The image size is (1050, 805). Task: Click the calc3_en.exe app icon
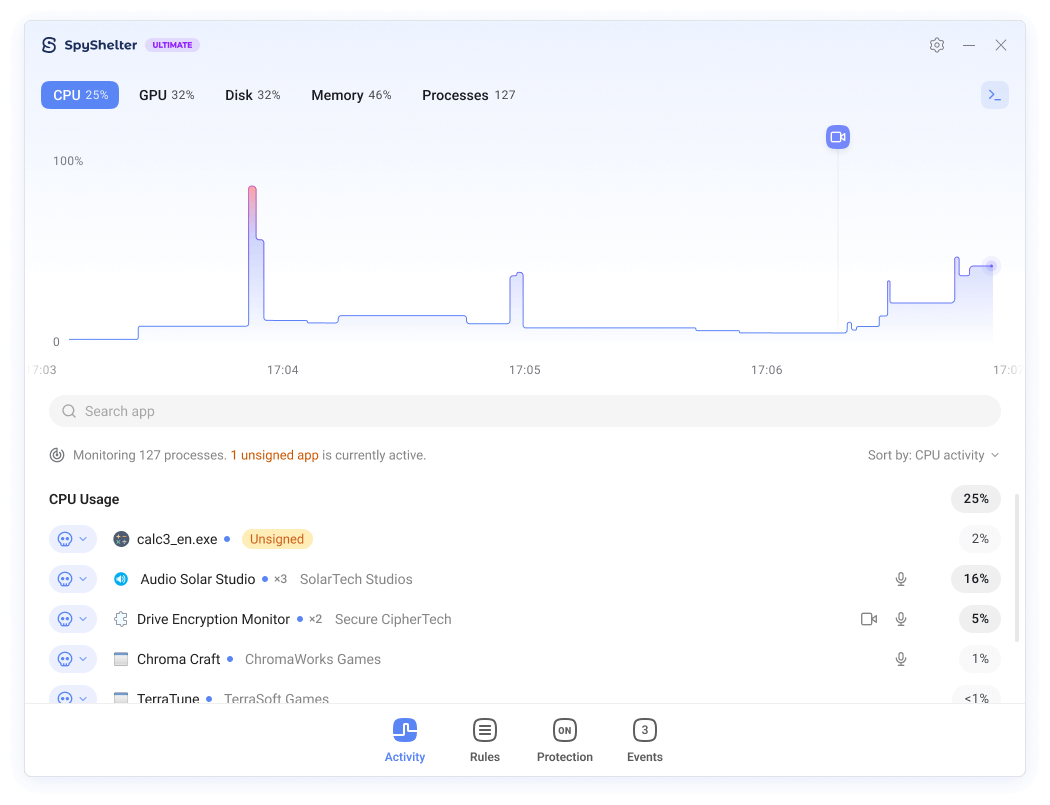(121, 539)
